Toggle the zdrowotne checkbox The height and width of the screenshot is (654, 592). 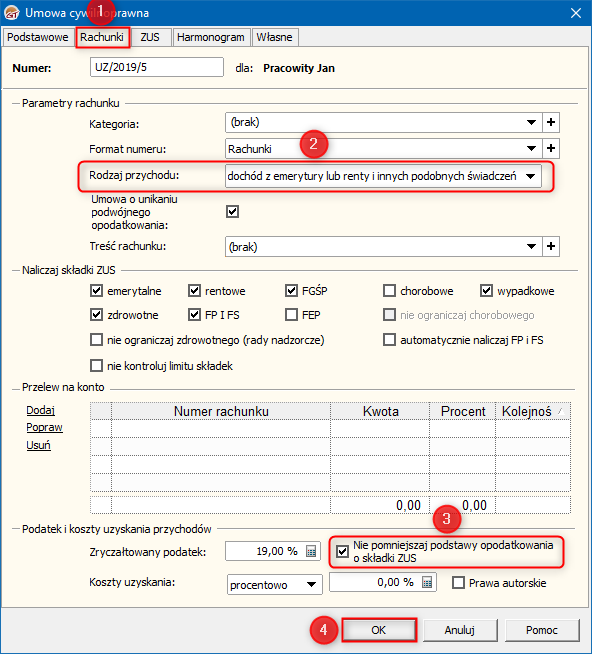tap(96, 314)
